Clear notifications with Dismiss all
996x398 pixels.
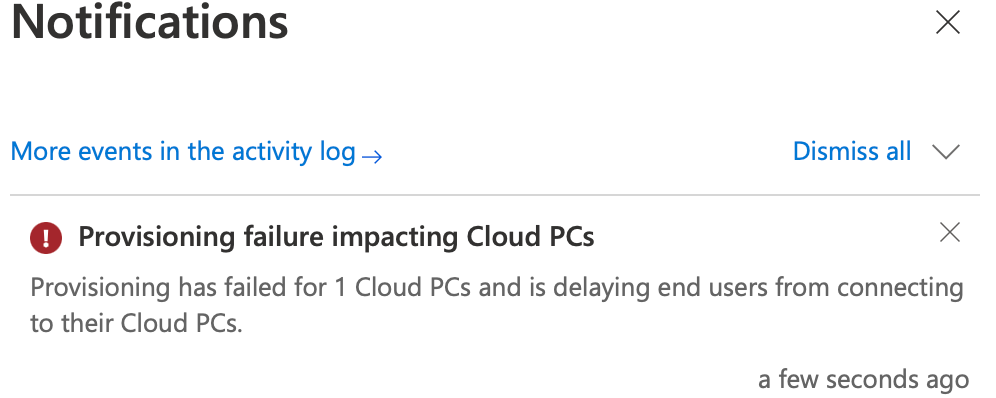click(x=852, y=151)
